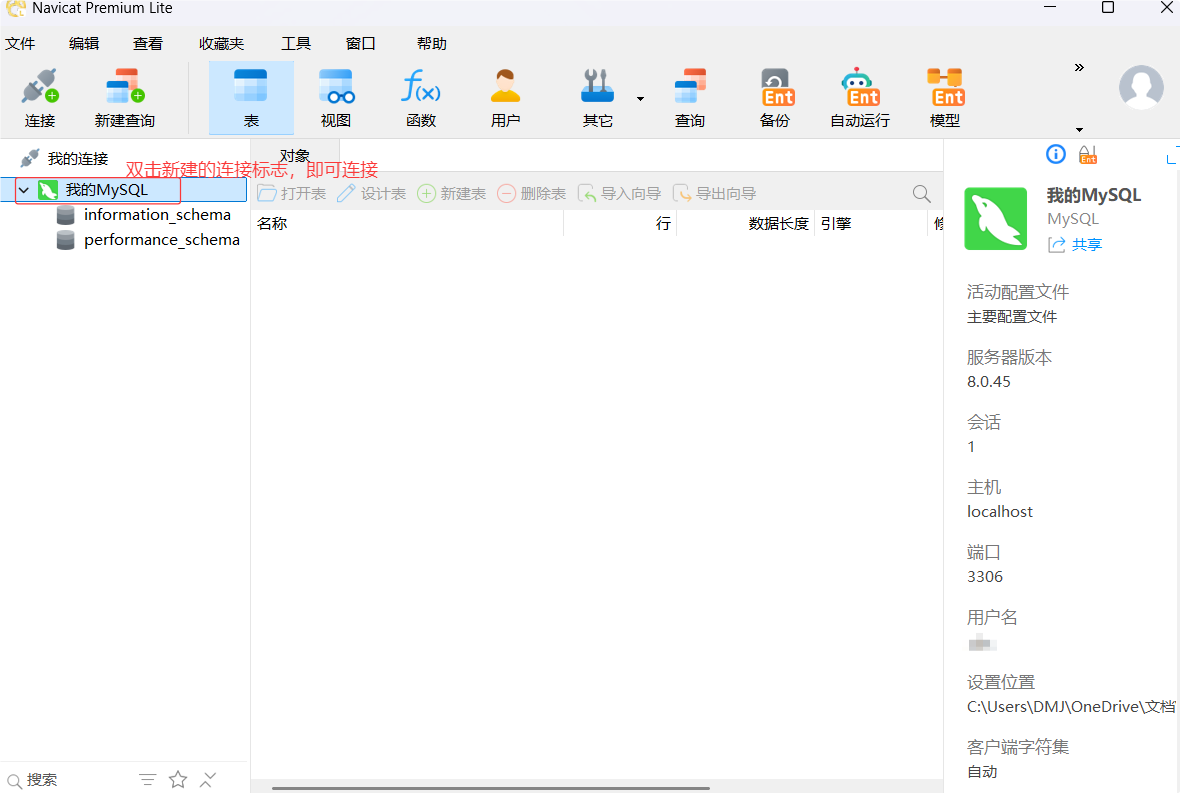1180x793 pixels.
Task: Launch 导入向导 (Import Wizard)
Action: 619,194
